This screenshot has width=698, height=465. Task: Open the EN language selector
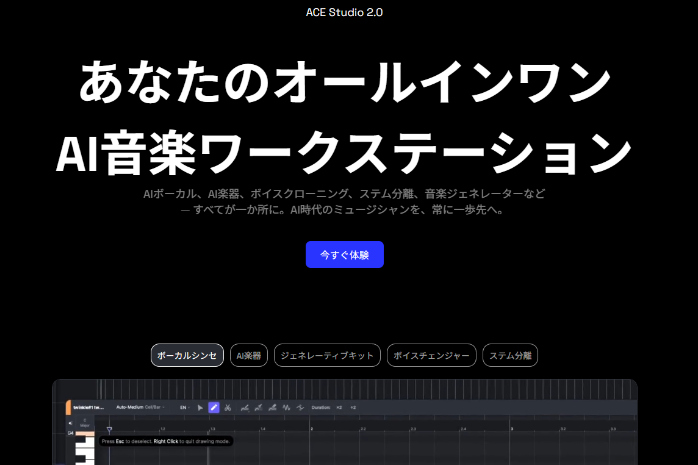coord(183,407)
